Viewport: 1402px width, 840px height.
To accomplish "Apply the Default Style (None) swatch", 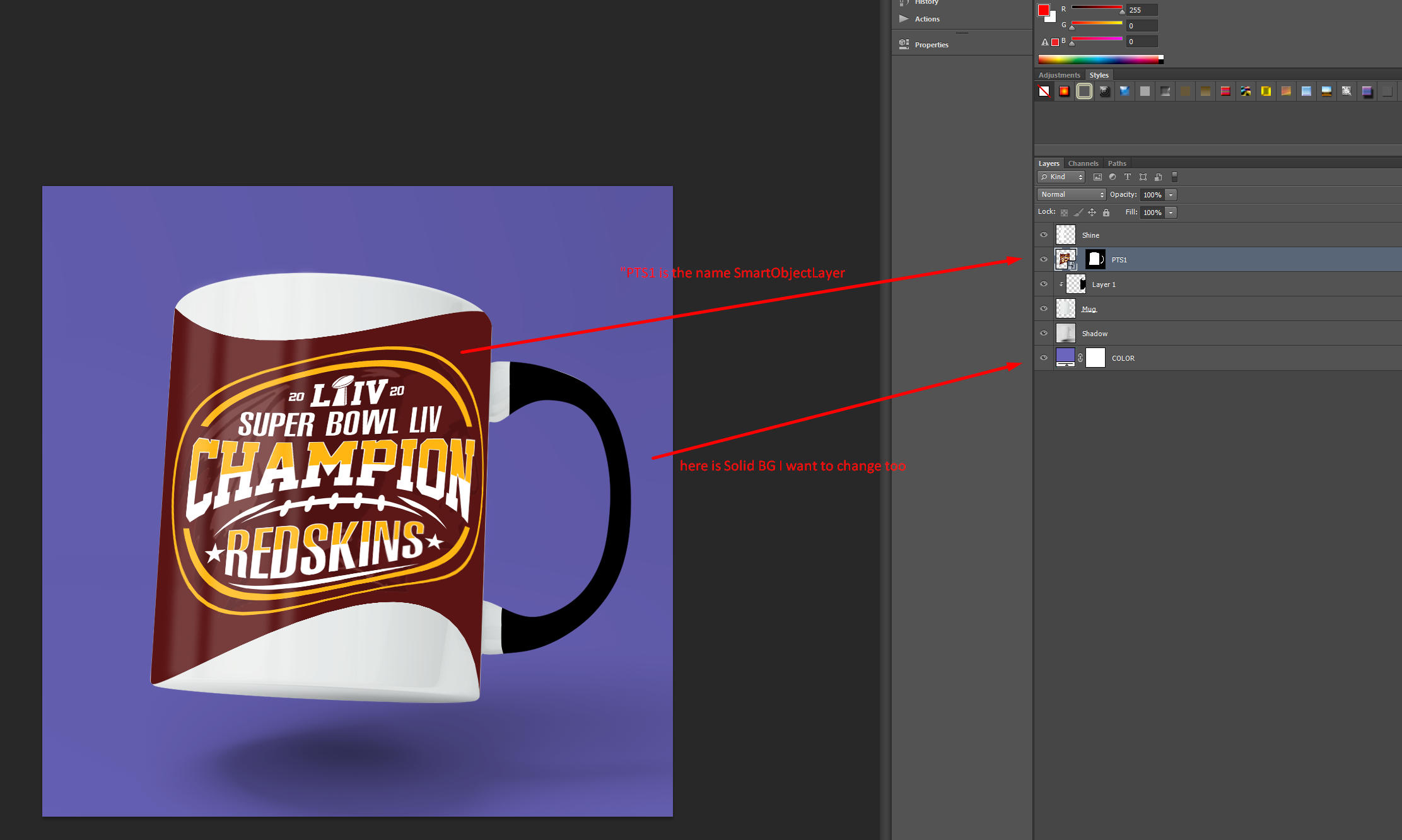I will pyautogui.click(x=1044, y=91).
